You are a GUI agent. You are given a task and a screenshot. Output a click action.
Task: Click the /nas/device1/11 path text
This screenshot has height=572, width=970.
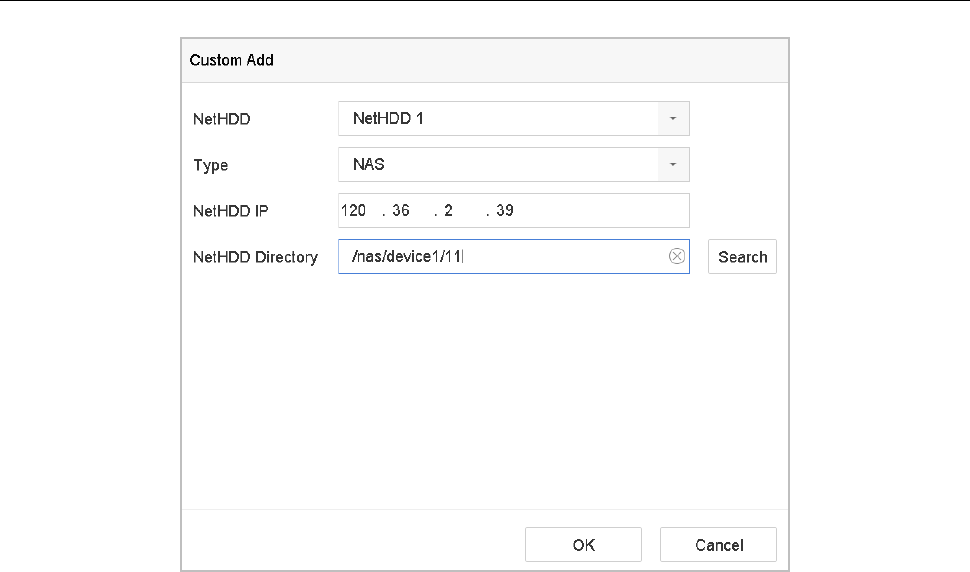409,257
